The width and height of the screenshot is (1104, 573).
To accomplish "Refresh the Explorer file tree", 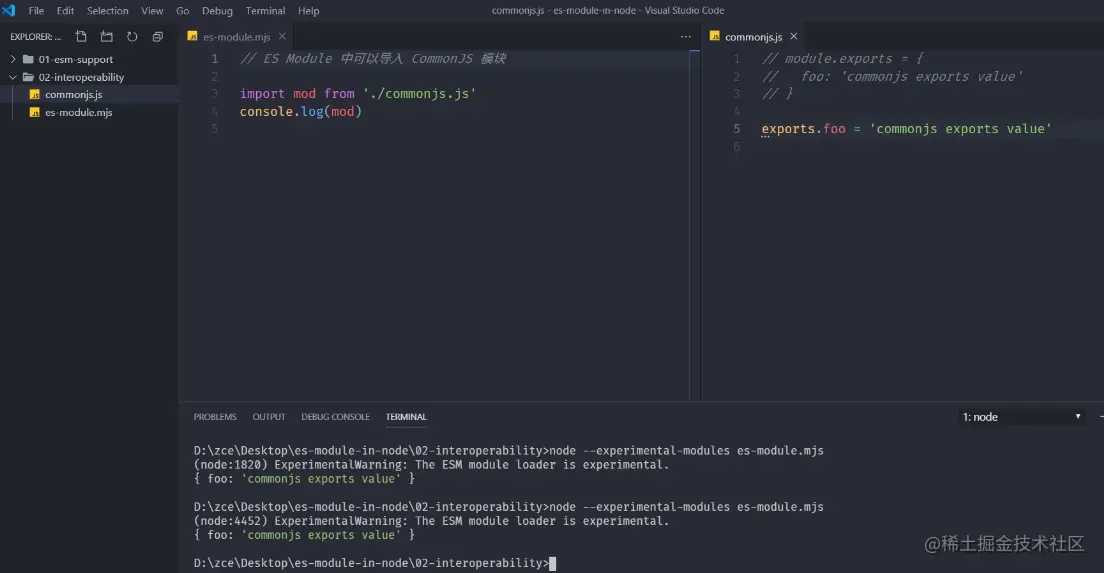I will coord(132,37).
